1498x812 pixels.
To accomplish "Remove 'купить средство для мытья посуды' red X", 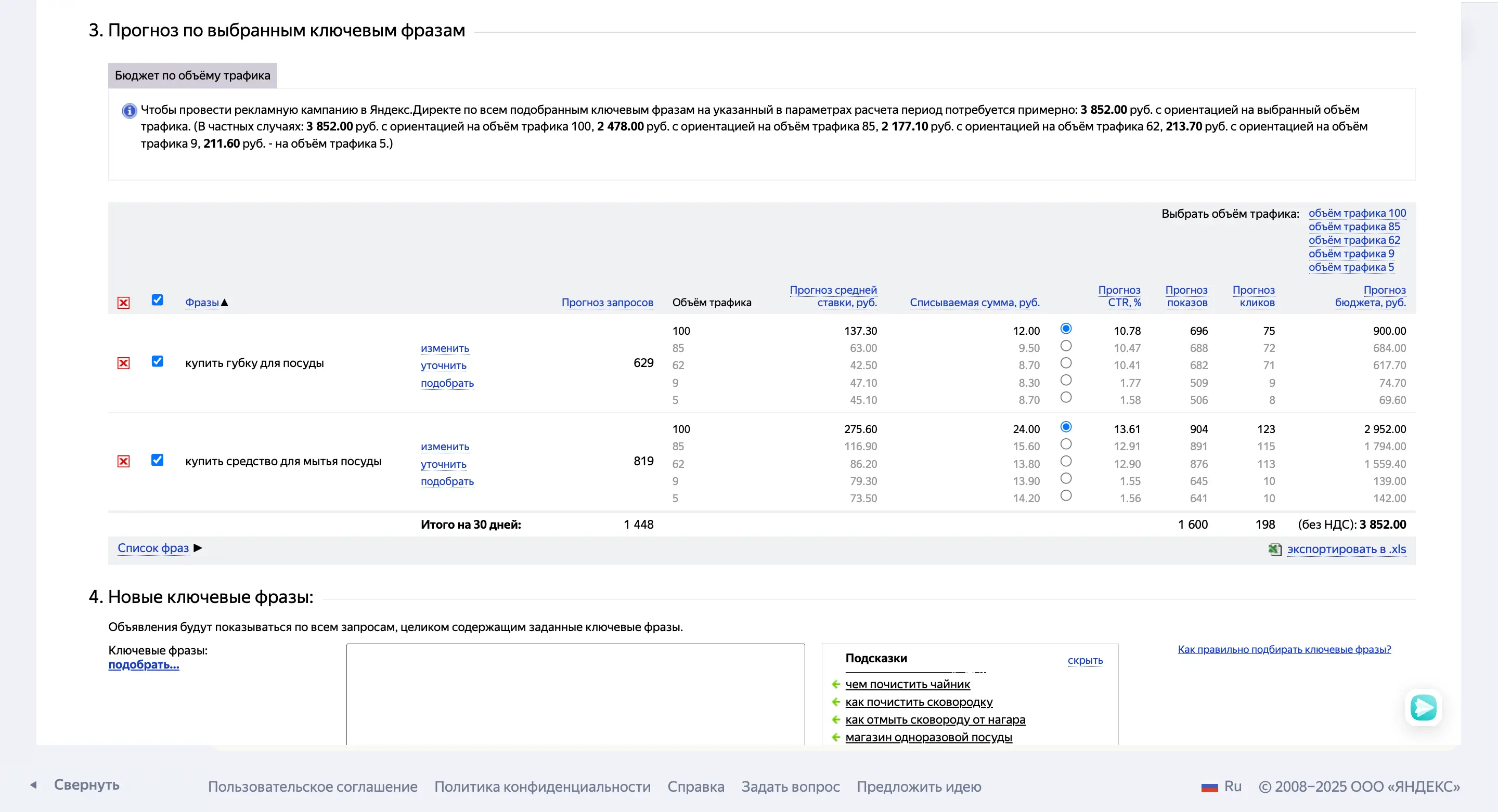I will pyautogui.click(x=123, y=462).
